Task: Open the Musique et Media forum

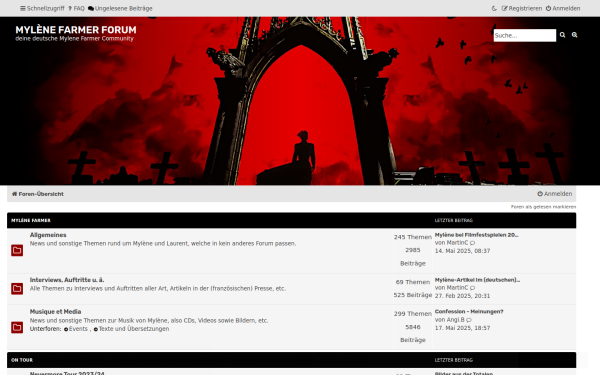Action: pyautogui.click(x=55, y=311)
